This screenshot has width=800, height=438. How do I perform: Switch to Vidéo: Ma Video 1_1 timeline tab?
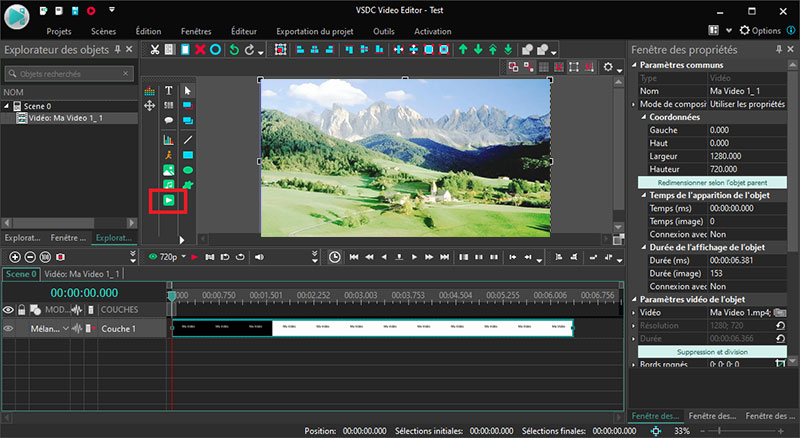tap(82, 274)
